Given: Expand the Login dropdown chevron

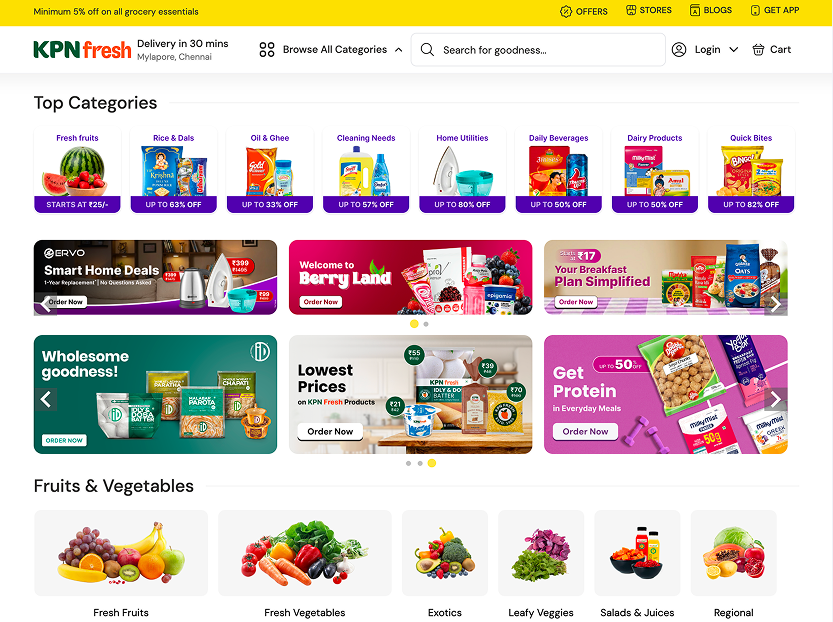Looking at the screenshot, I should pos(734,50).
